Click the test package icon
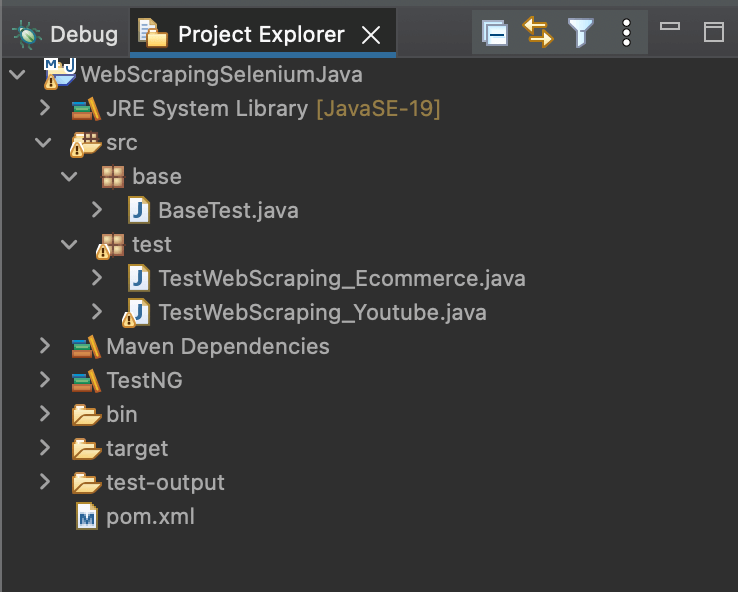This screenshot has height=592, width=738. tap(111, 246)
